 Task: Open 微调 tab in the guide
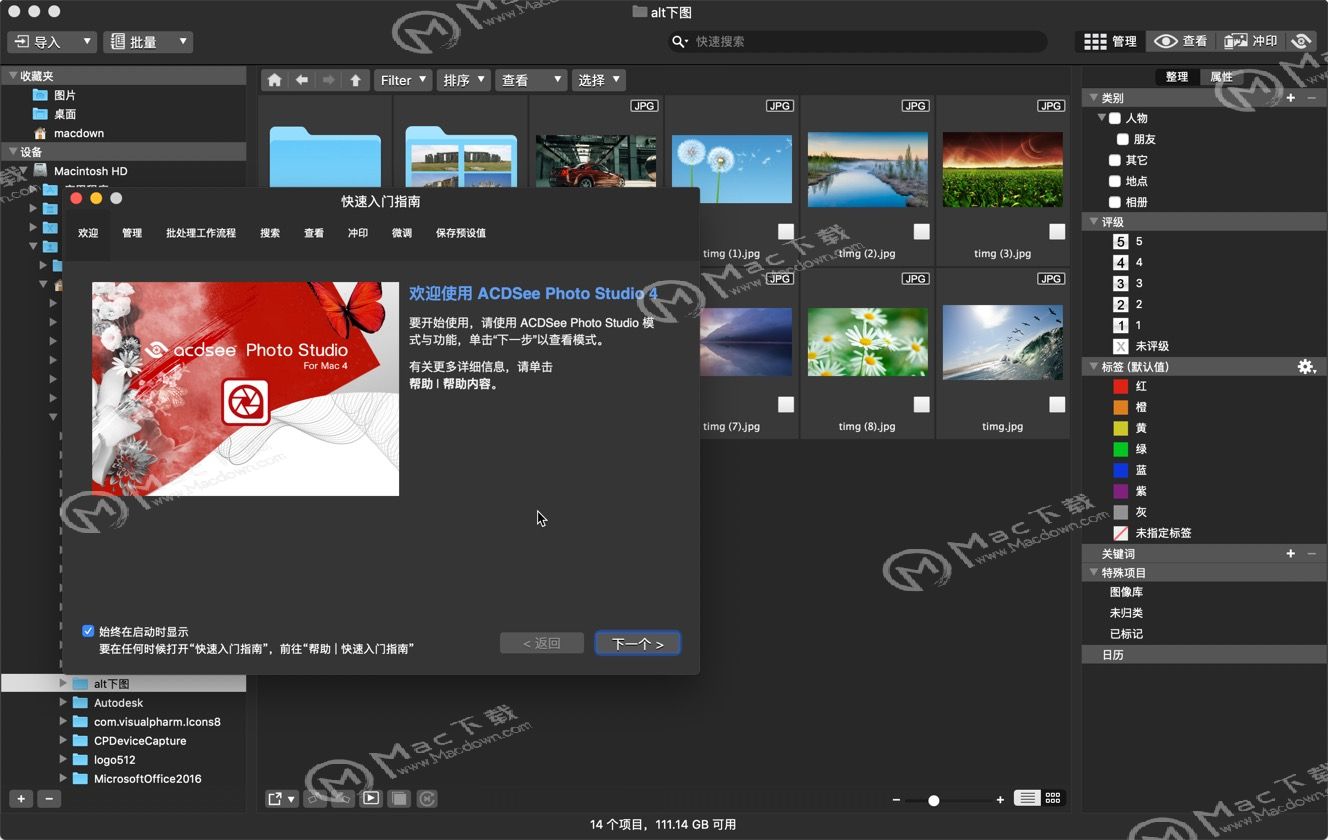click(x=402, y=233)
